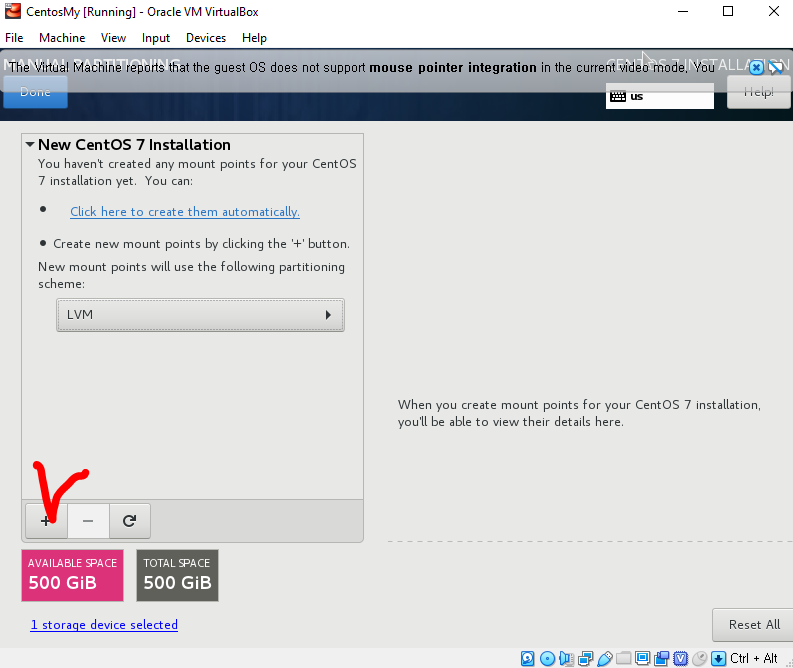Viewport: 793px width, 668px height.
Task: Click the Available Space 500 GiB box
Action: pos(72,575)
